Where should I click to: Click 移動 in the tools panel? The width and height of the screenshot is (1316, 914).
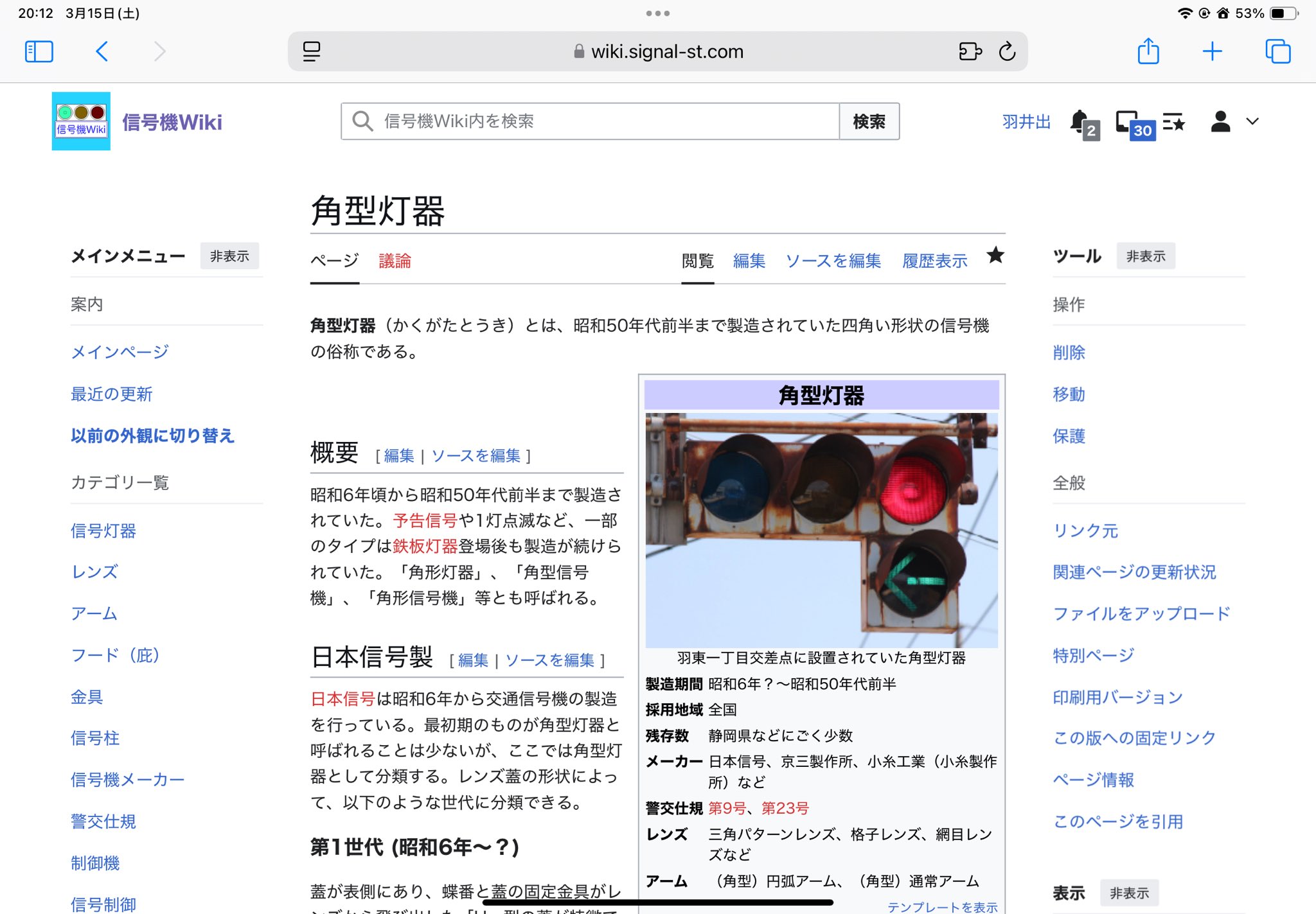point(1069,394)
